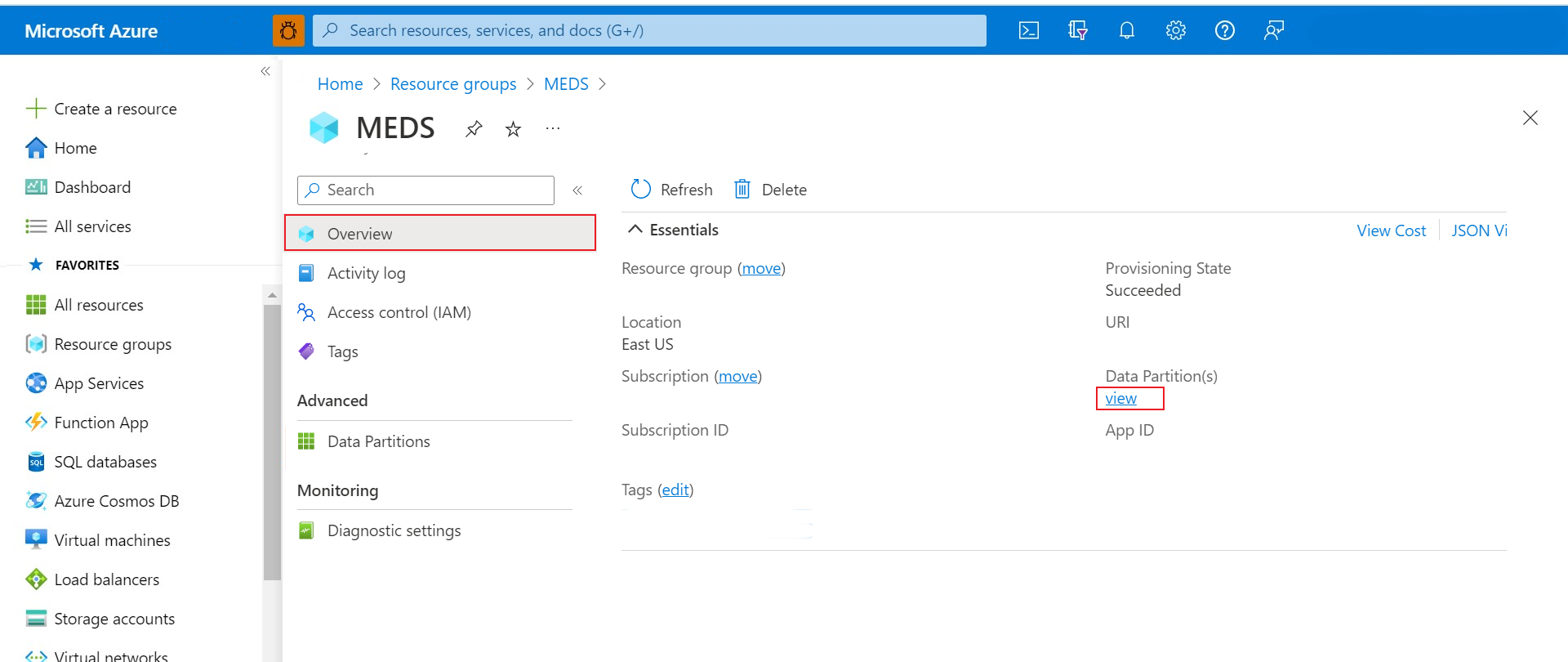Click move link next to Resource group
Screen dimensions: 1568x662
click(761, 268)
